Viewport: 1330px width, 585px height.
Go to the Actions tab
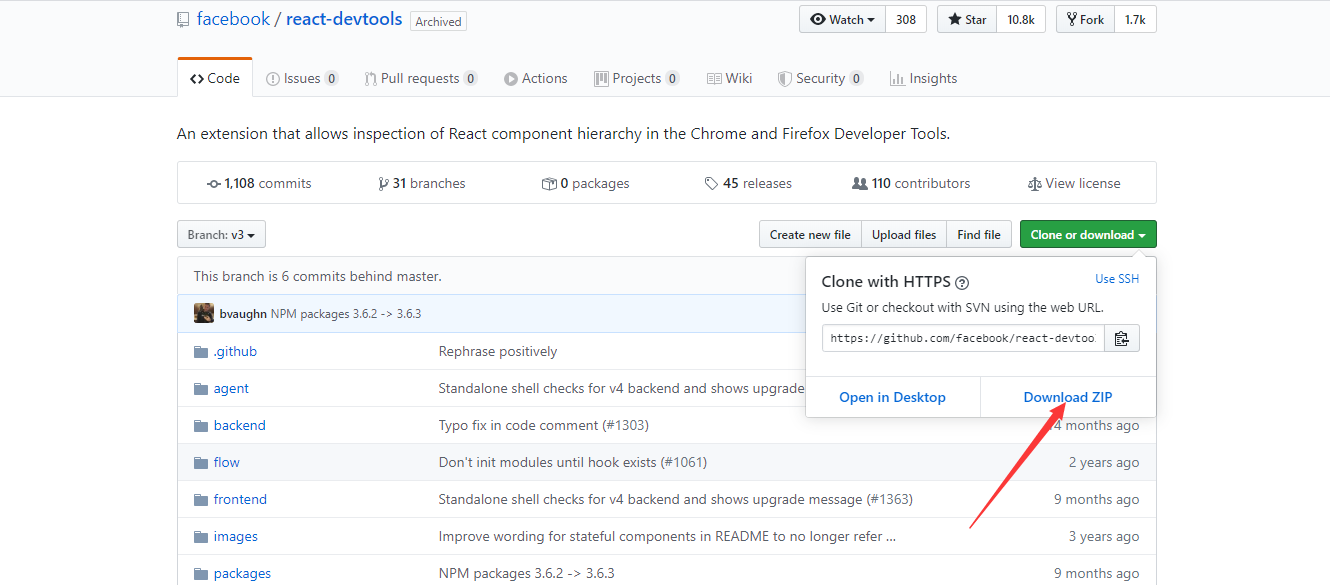536,78
